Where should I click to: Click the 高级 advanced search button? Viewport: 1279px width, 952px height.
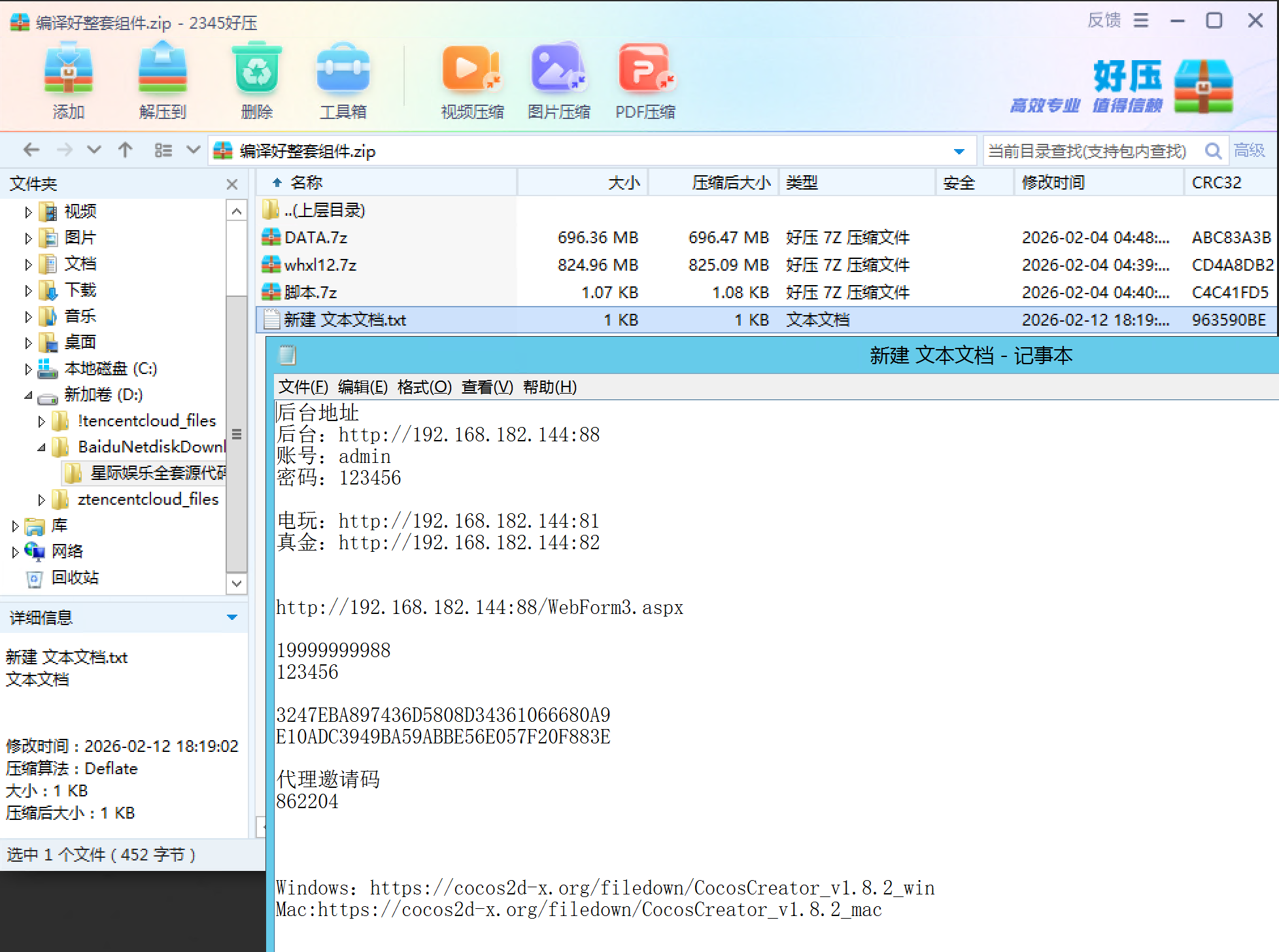pyautogui.click(x=1250, y=150)
